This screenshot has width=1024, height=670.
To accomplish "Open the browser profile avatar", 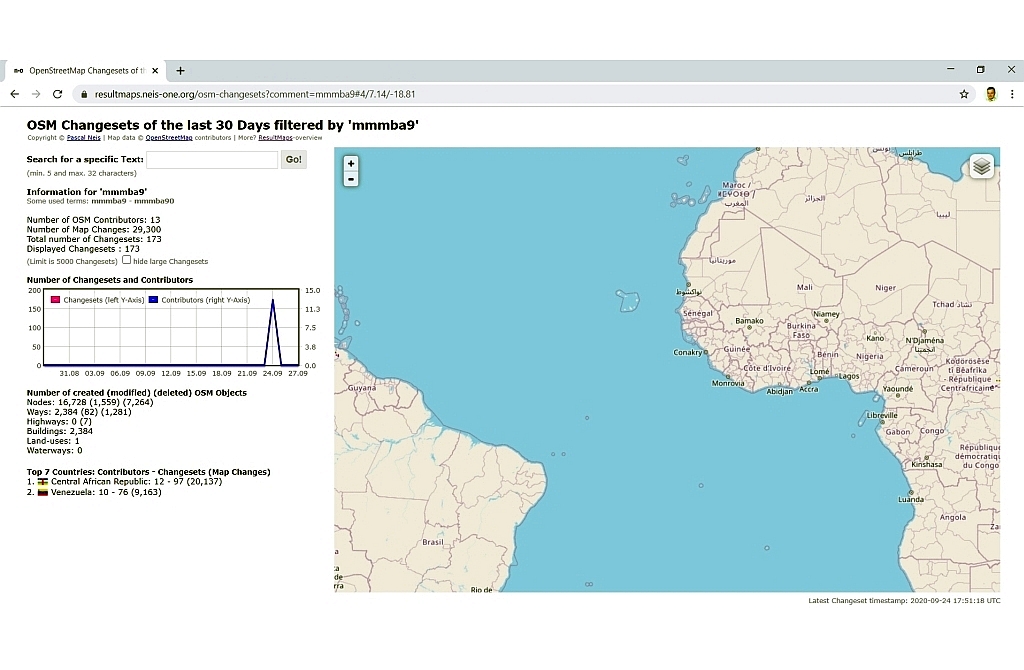I will click(990, 94).
